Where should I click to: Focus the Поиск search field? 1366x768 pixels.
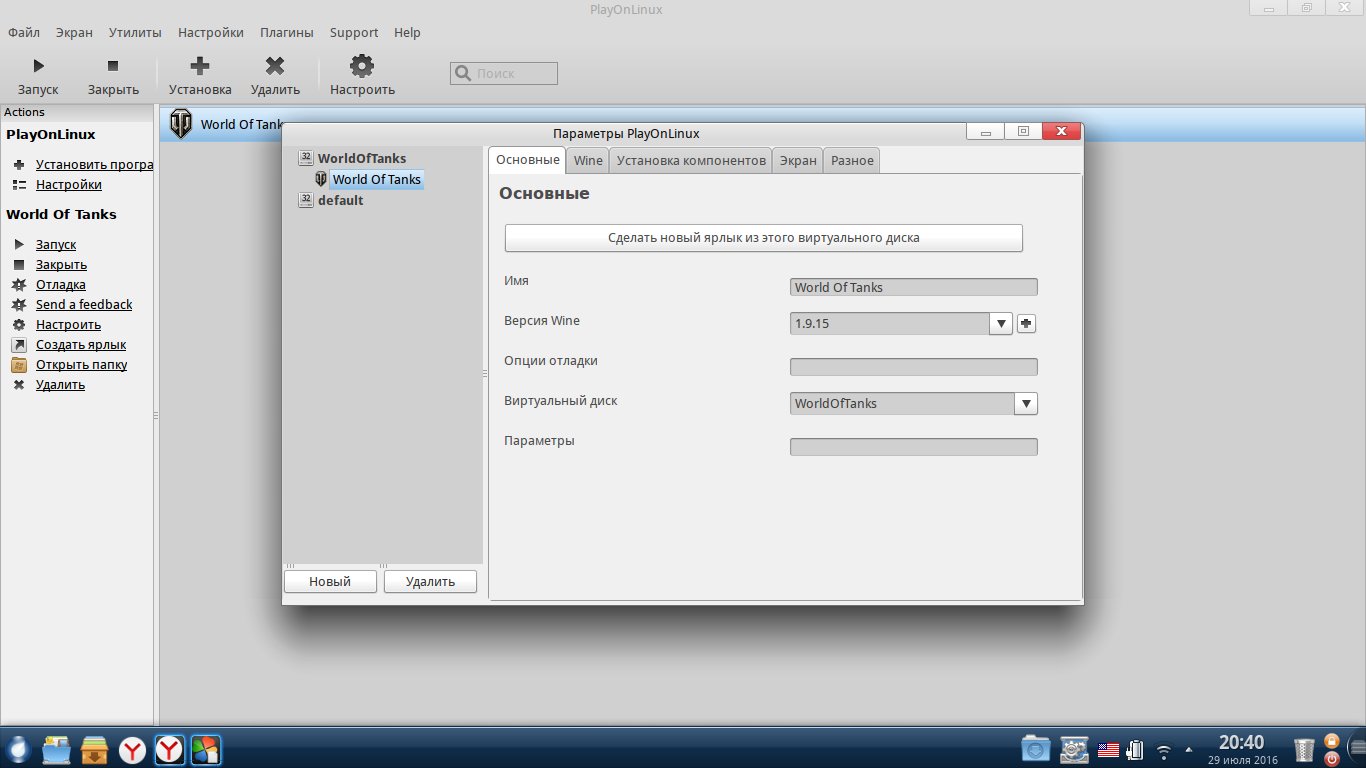click(x=504, y=73)
